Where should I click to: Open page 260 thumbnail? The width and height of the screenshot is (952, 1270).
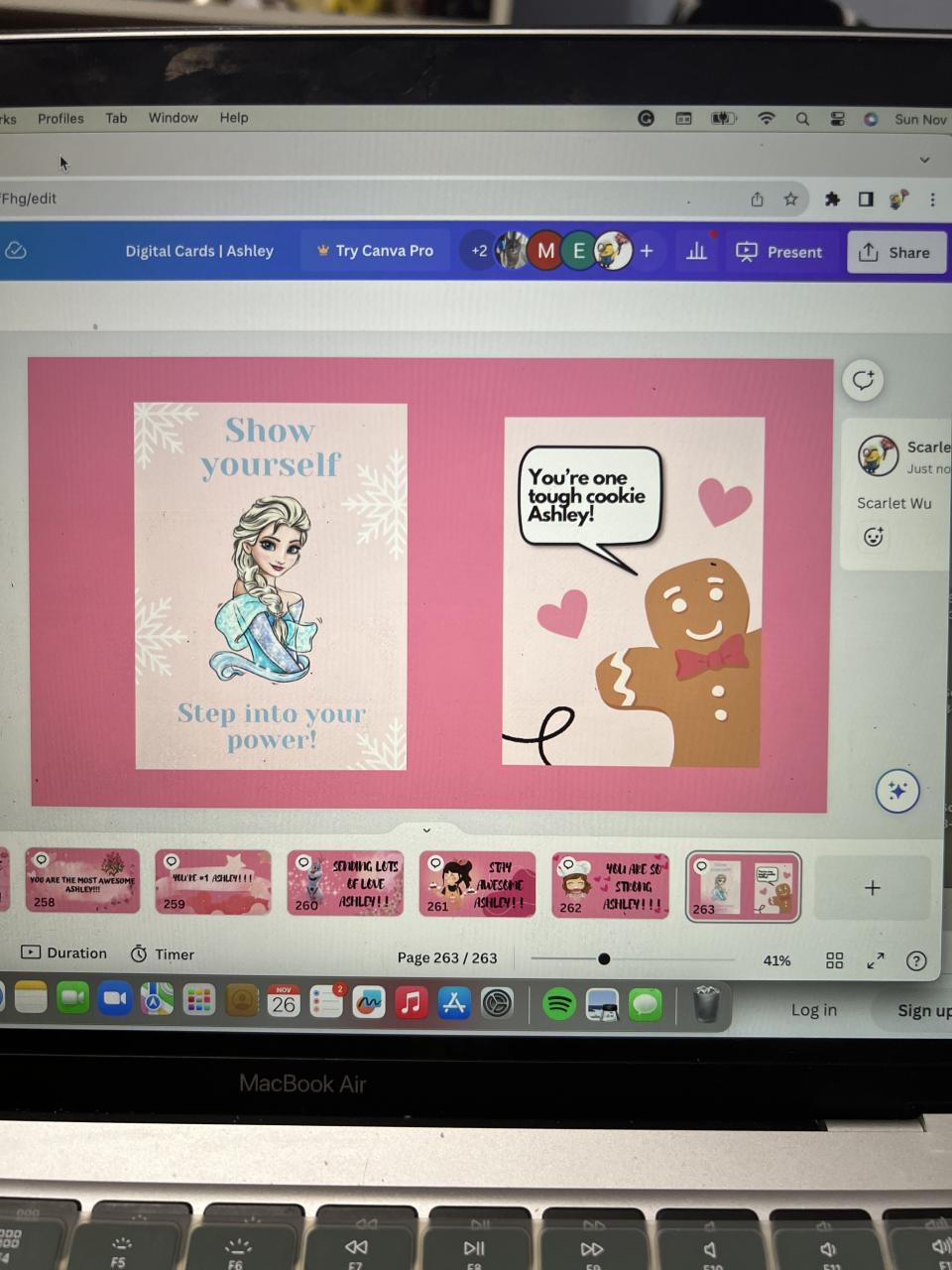pyautogui.click(x=345, y=882)
